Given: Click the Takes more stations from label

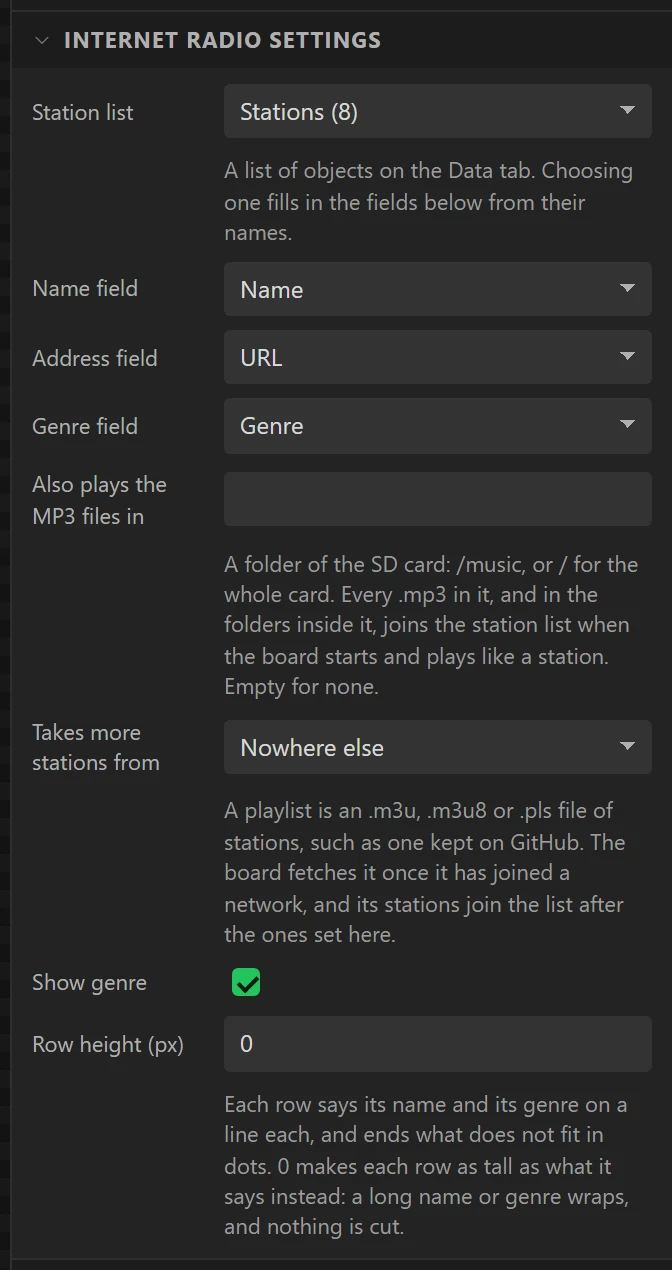Looking at the screenshot, I should tap(96, 747).
